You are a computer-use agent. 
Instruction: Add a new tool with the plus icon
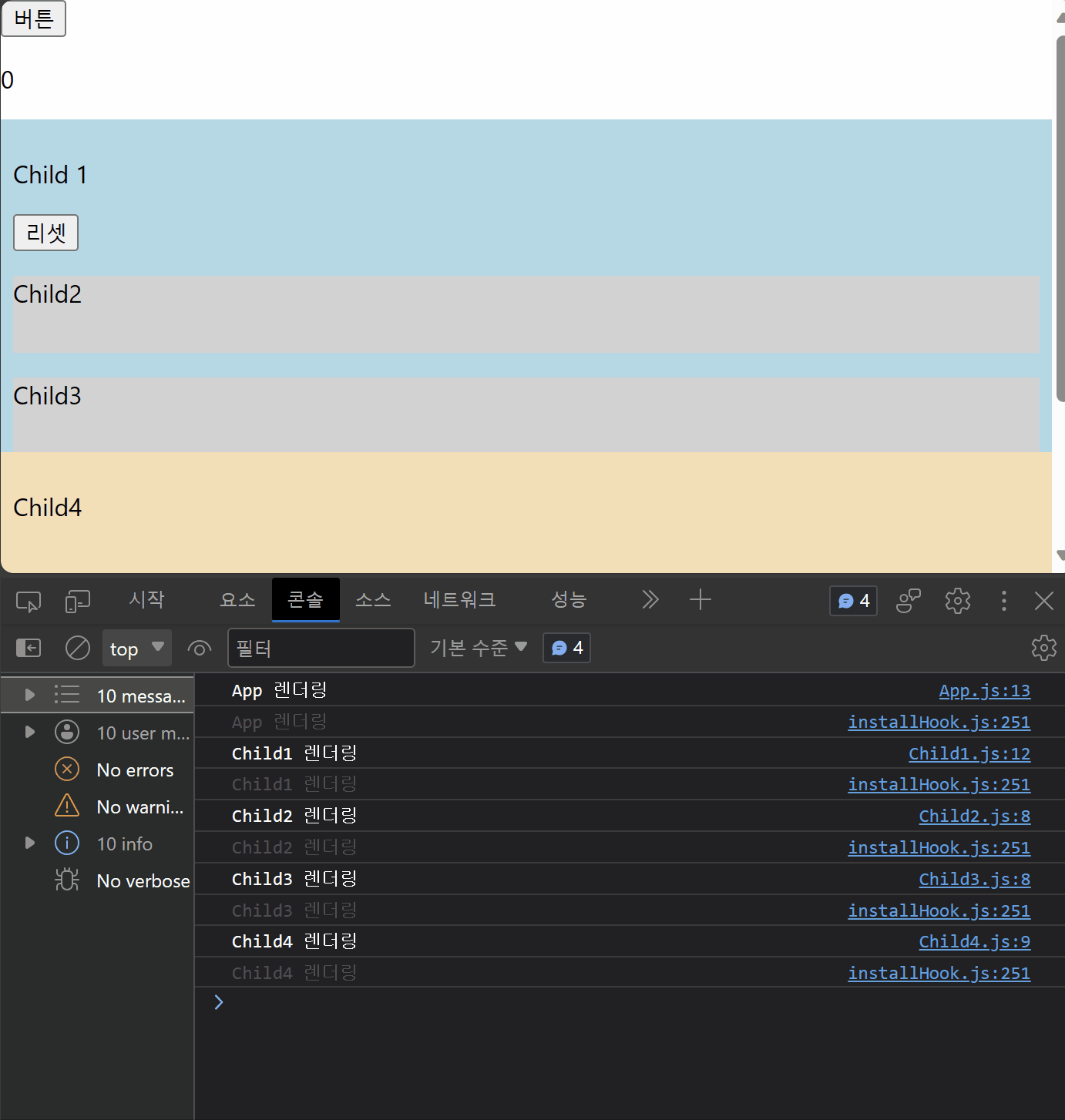700,599
